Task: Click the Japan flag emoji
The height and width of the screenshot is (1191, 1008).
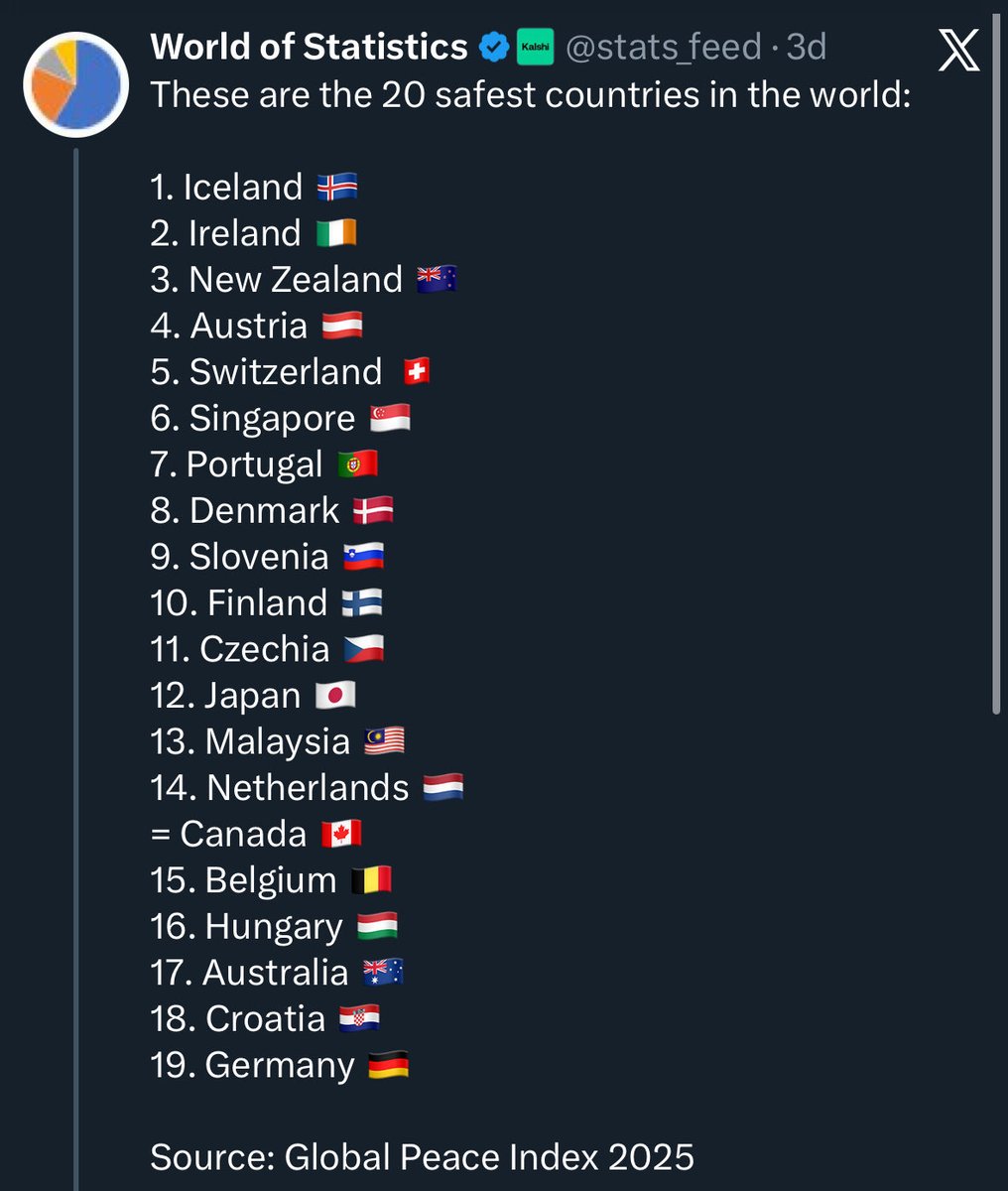Action: [x=335, y=695]
